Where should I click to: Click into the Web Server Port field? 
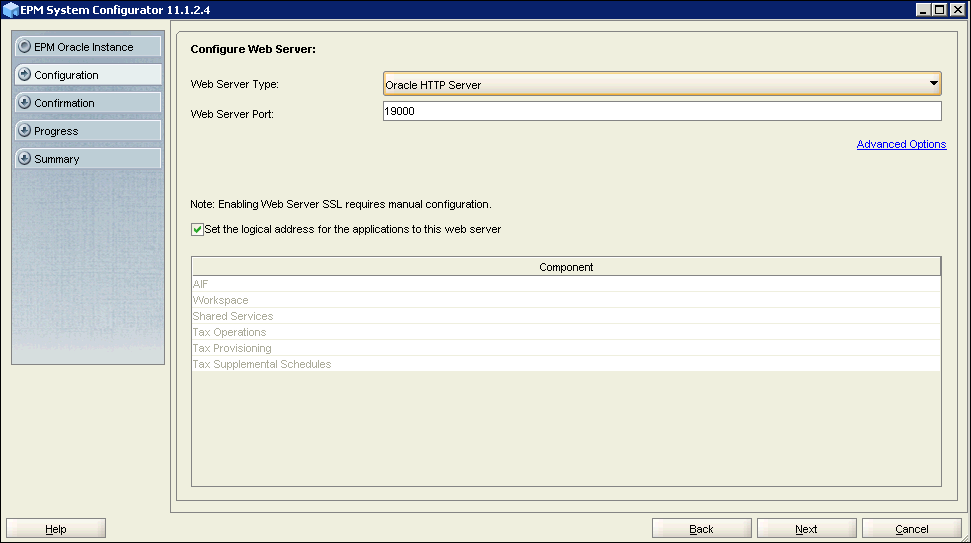662,111
